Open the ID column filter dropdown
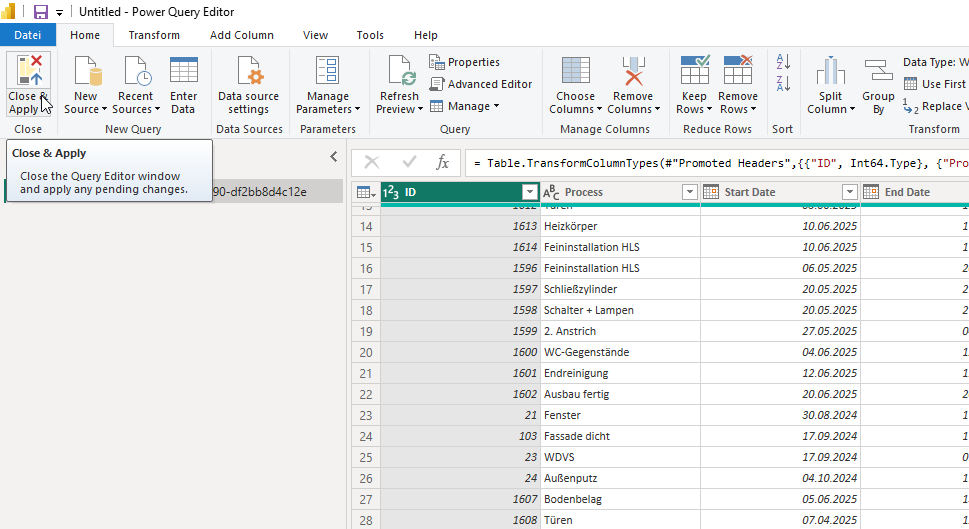Image resolution: width=969 pixels, height=529 pixels. pyautogui.click(x=529, y=192)
